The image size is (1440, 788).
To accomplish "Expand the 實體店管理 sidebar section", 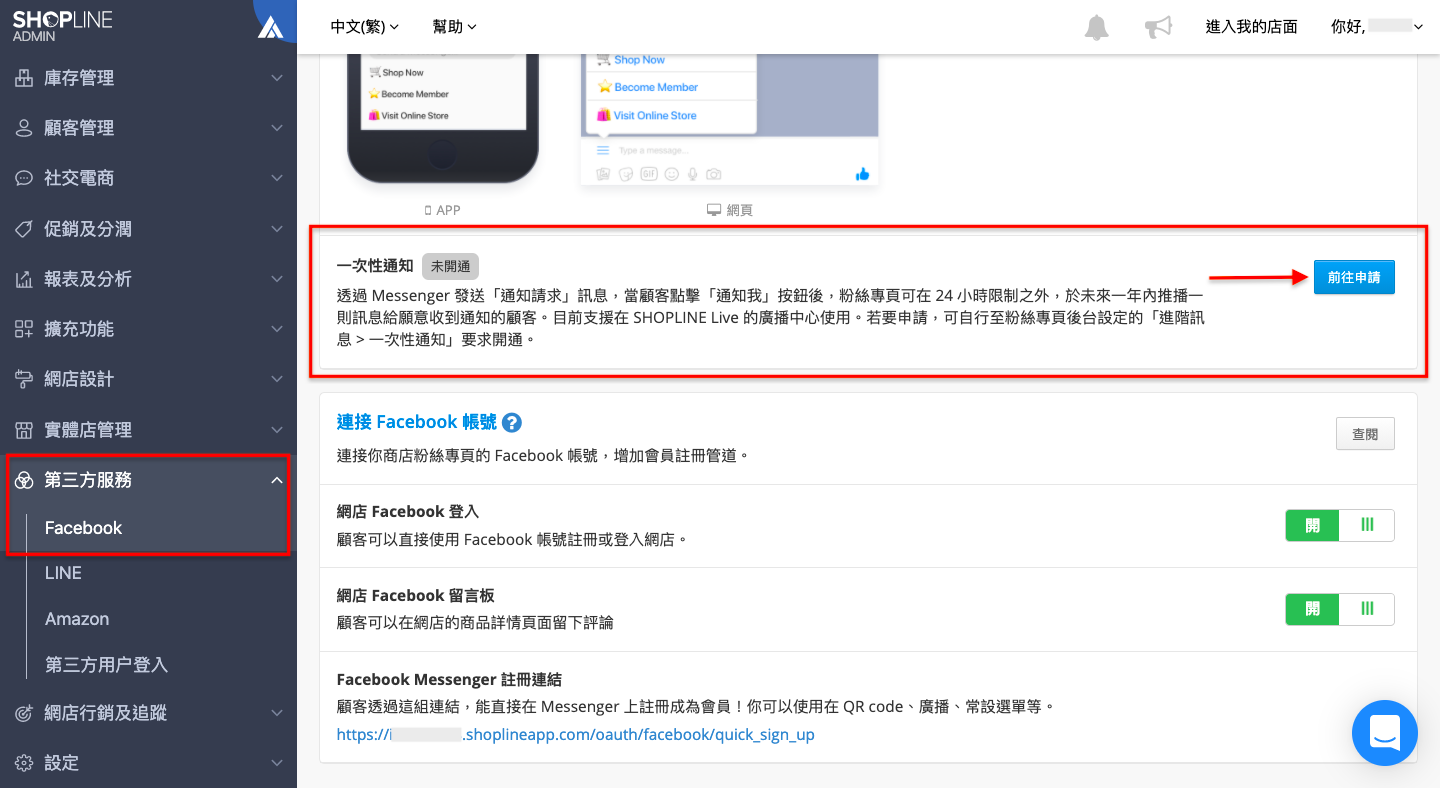I will [277, 430].
